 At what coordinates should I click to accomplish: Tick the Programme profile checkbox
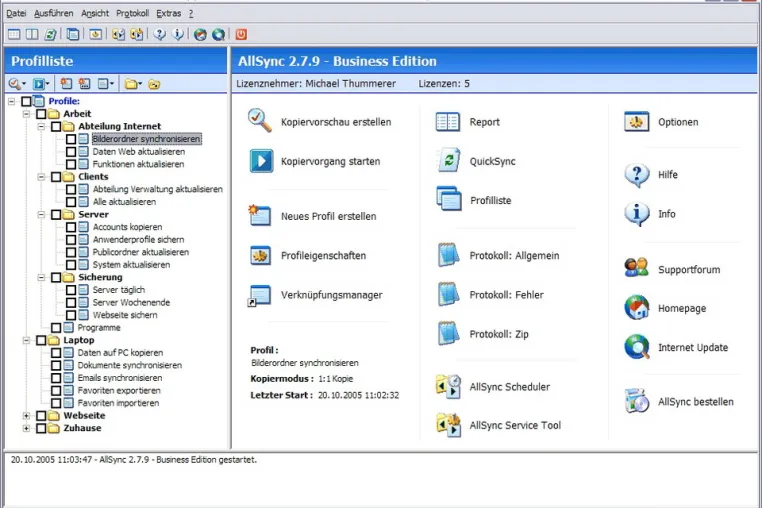(56, 328)
